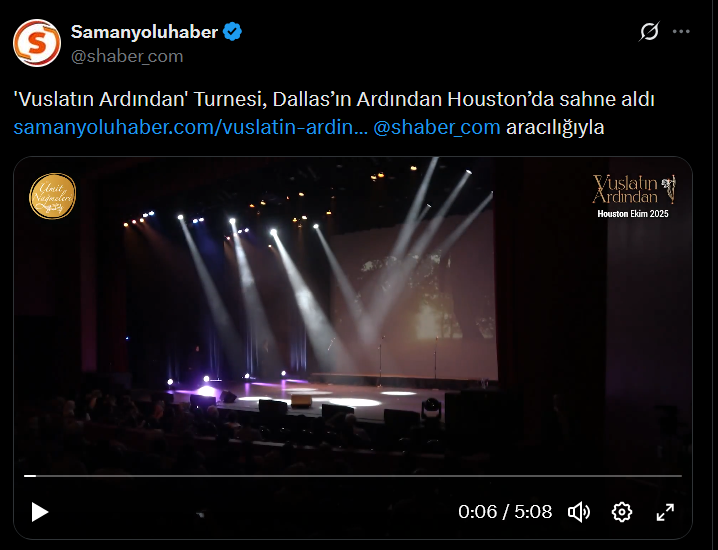718x550 pixels.
Task: Open video settings gear
Action: (x=621, y=512)
